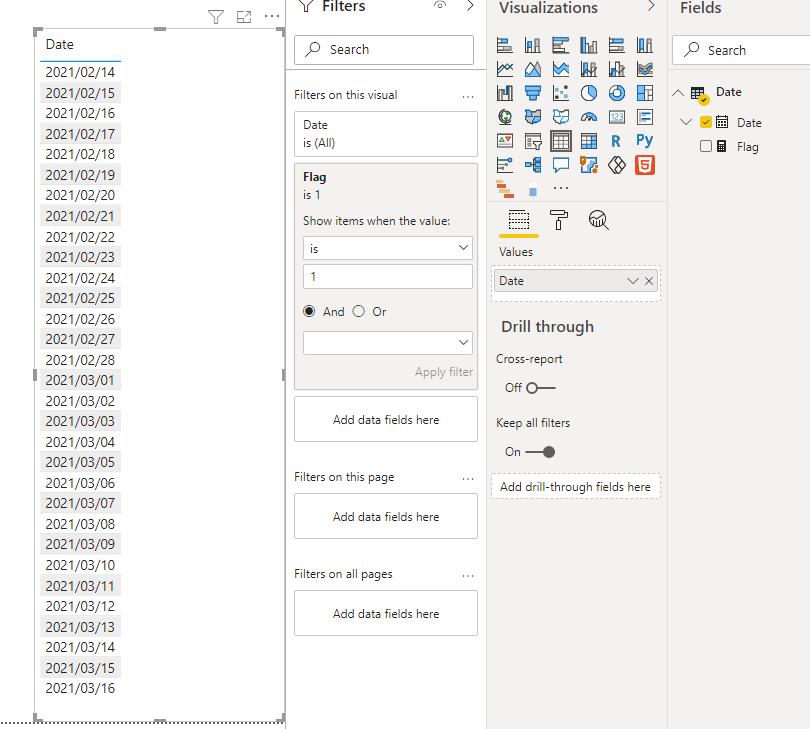Viewport: 810px width, 729px height.
Task: Select the Donut chart visual
Action: (x=616, y=93)
